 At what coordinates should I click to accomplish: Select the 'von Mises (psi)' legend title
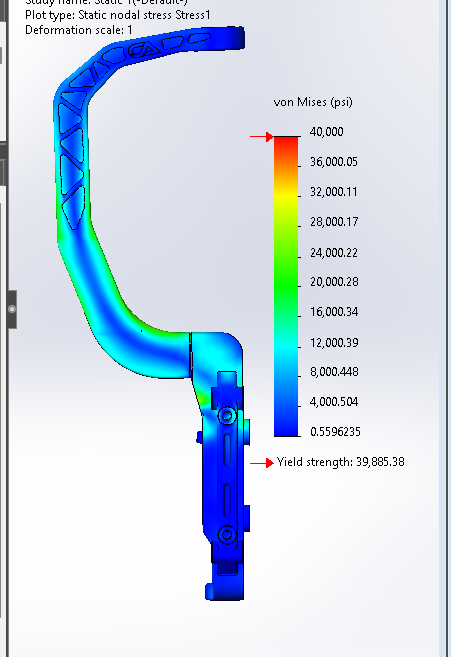313,102
